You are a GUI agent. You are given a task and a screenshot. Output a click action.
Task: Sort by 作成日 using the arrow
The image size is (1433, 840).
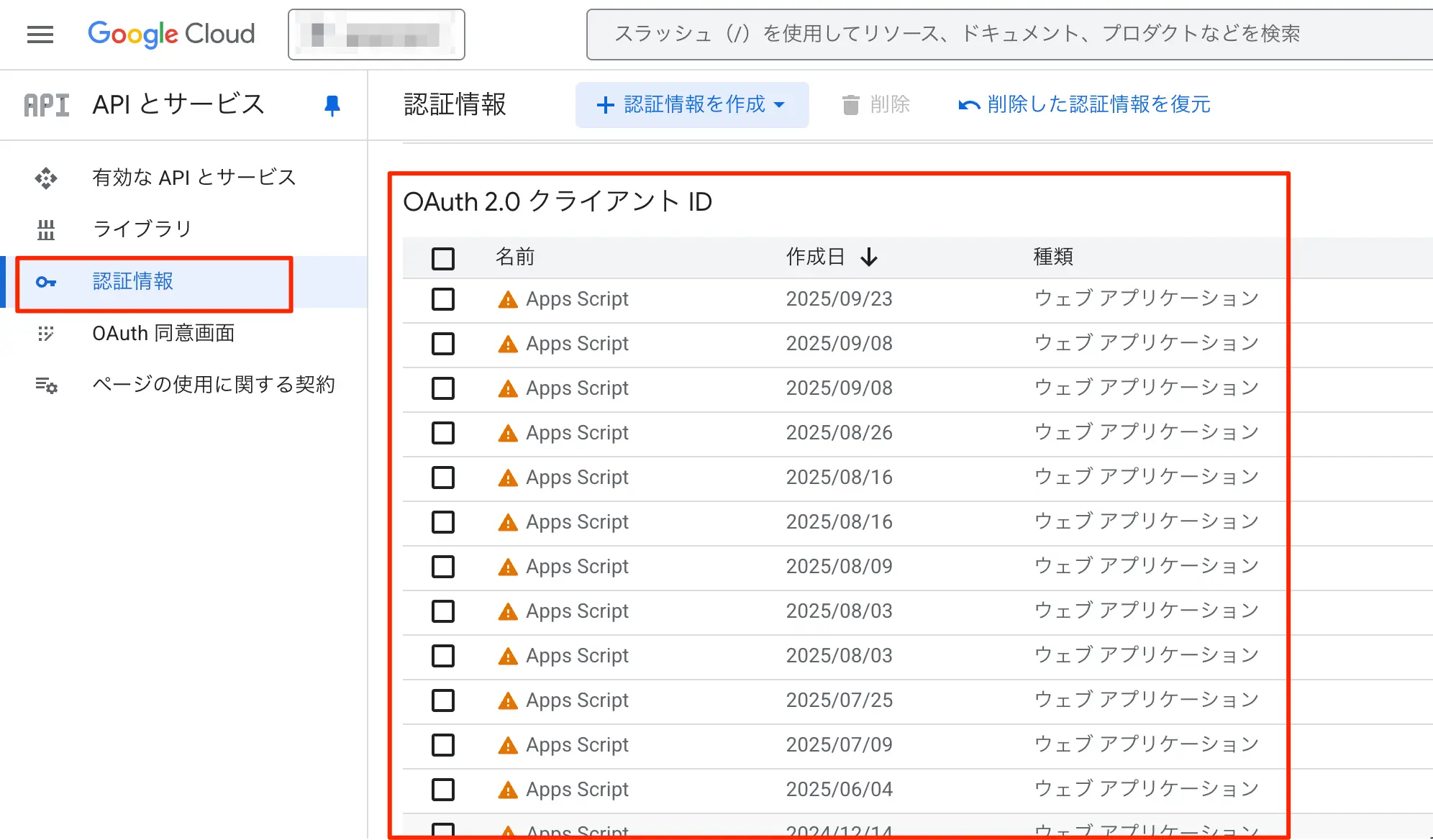[869, 257]
